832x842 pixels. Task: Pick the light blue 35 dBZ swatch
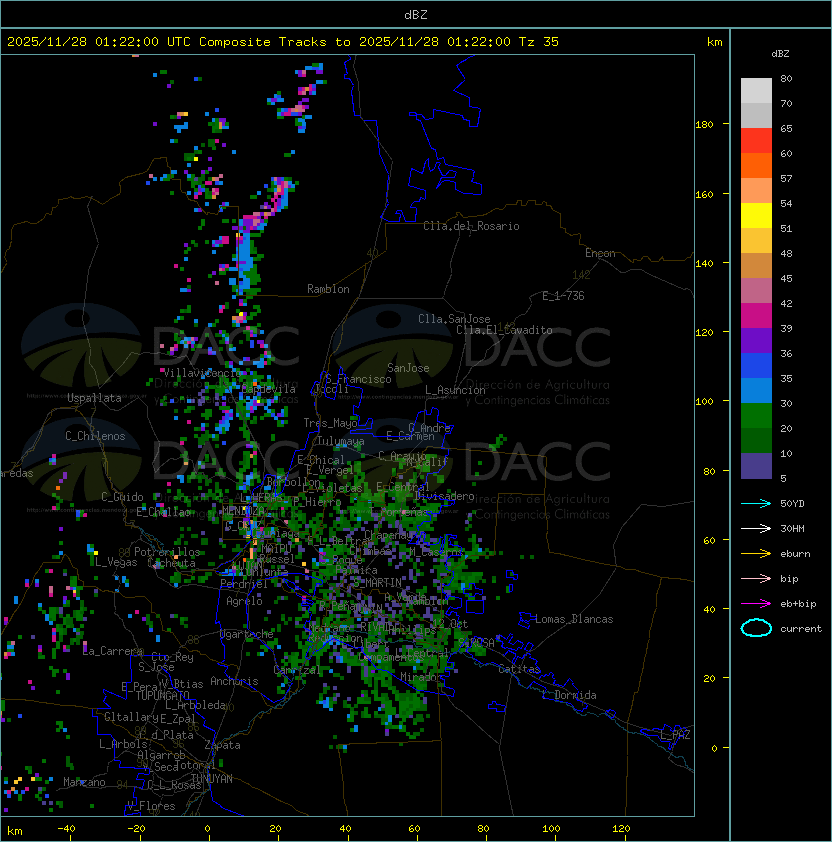tap(756, 390)
